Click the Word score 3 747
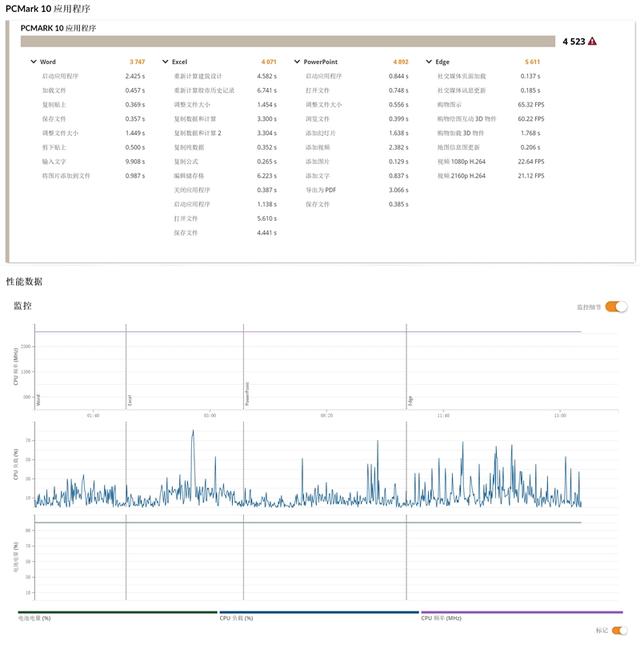 137,62
